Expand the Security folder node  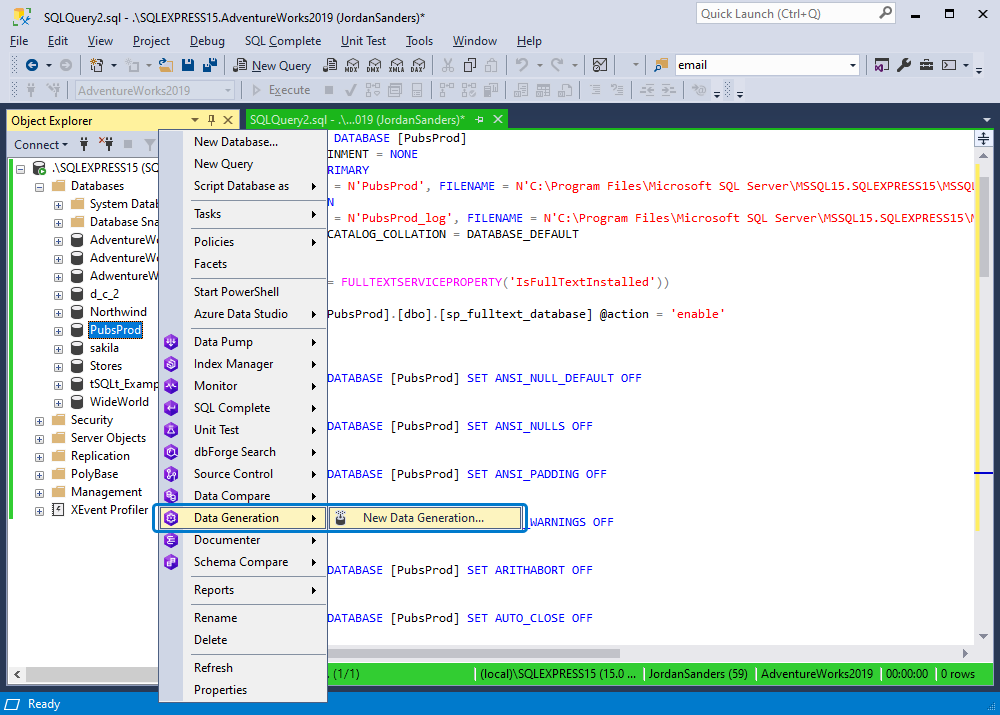point(40,421)
